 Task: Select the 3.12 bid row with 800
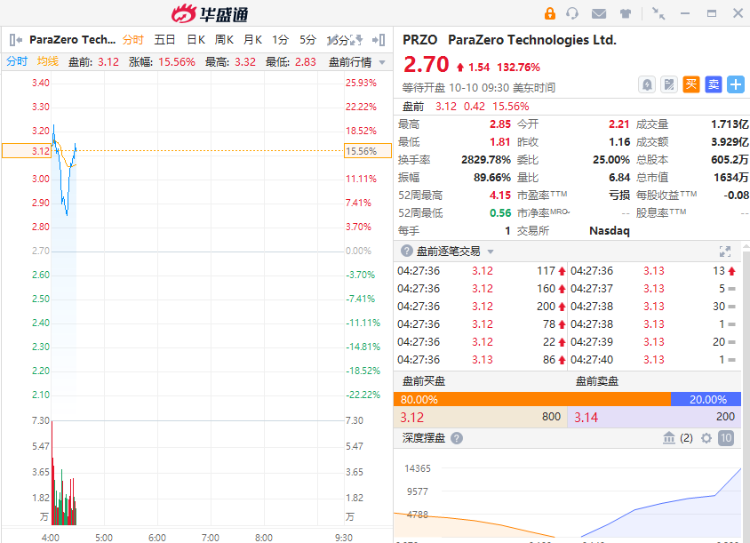pyautogui.click(x=480, y=417)
